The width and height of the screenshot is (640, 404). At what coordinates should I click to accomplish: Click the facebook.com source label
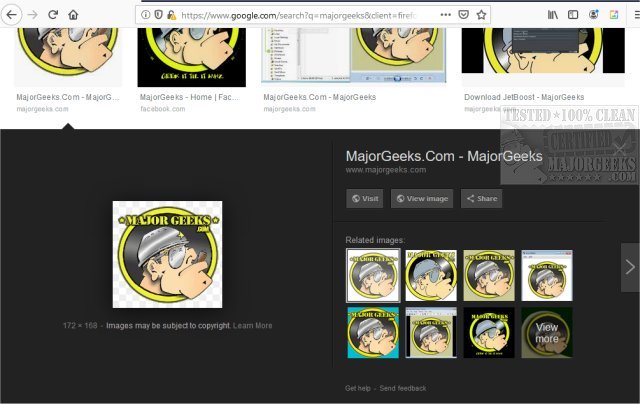click(162, 109)
